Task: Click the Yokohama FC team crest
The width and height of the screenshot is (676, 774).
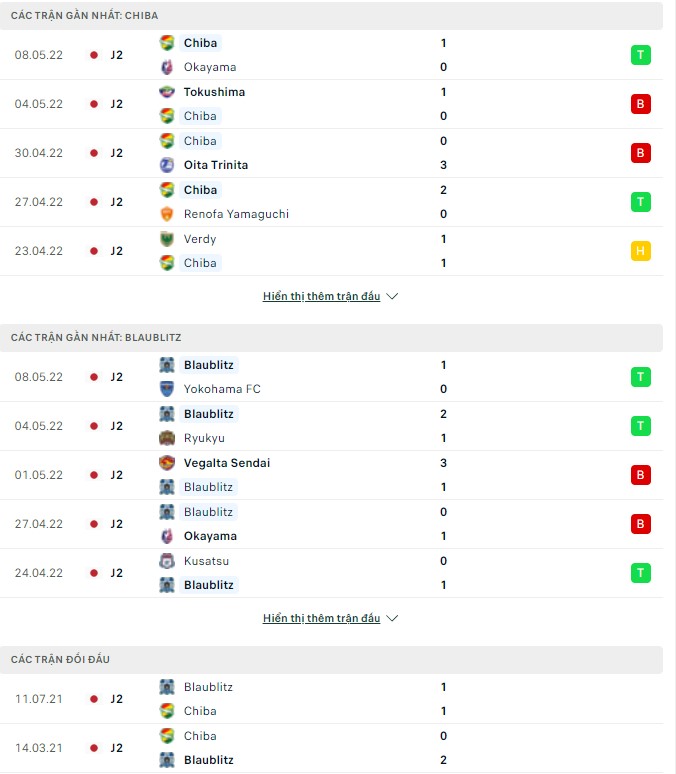Action: [167, 389]
